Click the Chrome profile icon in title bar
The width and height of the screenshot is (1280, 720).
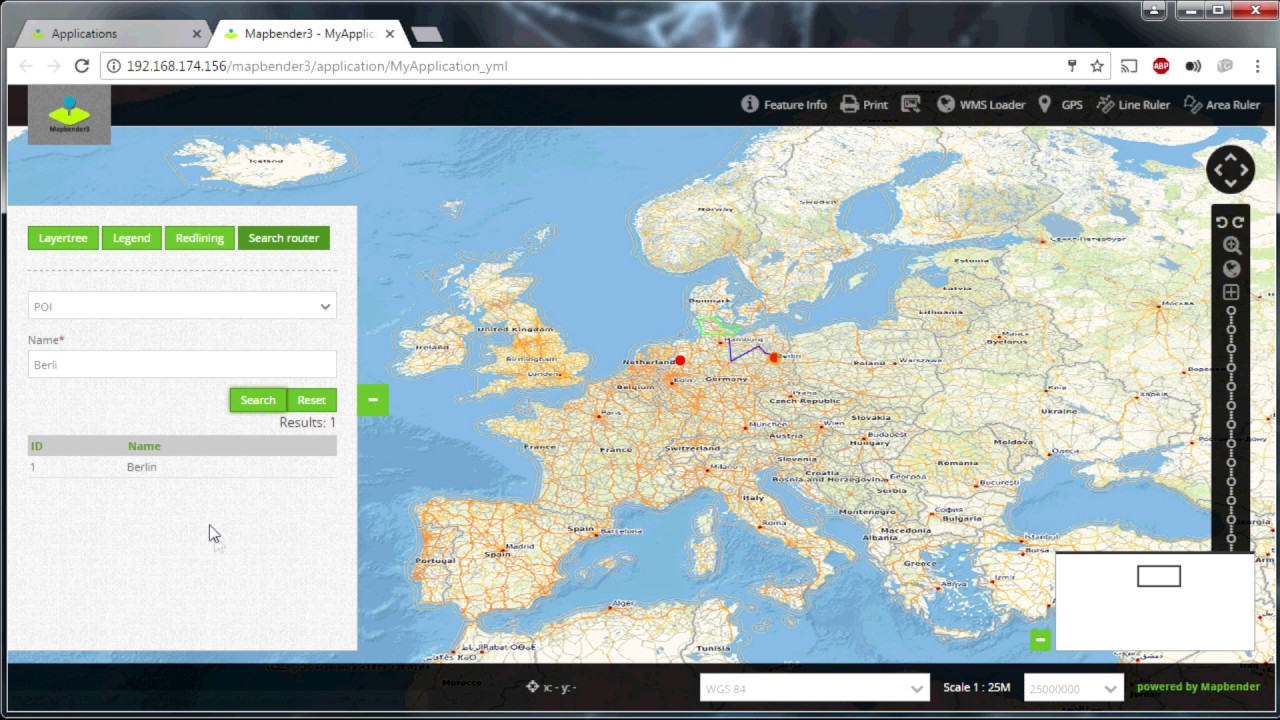(1156, 10)
